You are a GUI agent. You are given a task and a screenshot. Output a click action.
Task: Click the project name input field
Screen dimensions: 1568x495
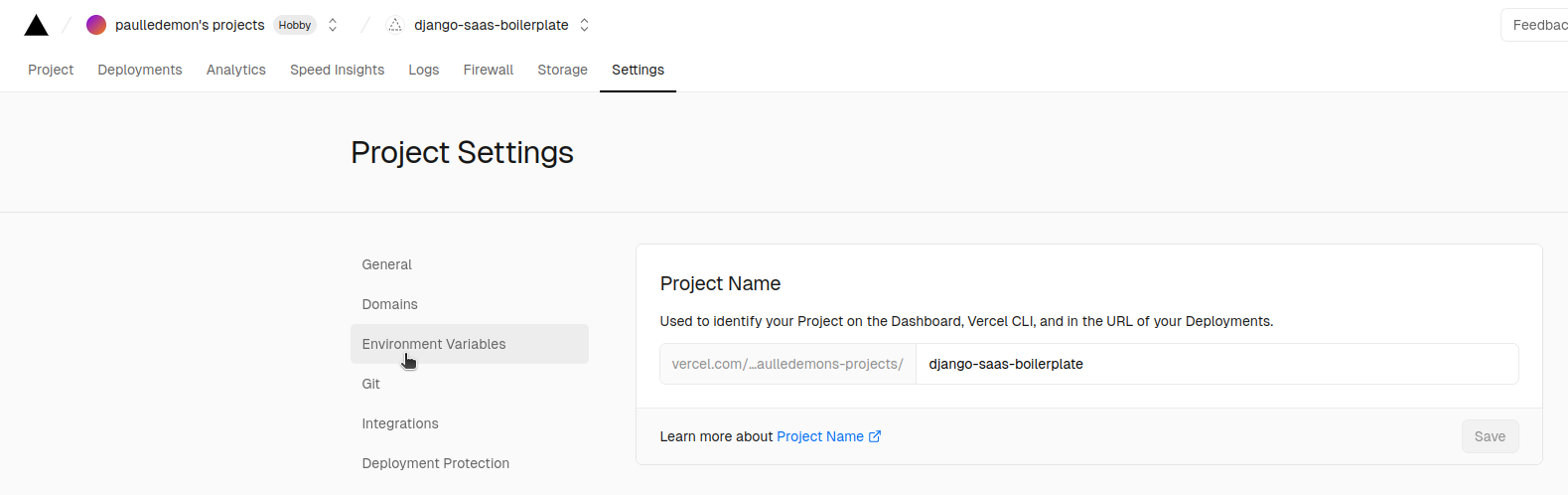[1216, 364]
